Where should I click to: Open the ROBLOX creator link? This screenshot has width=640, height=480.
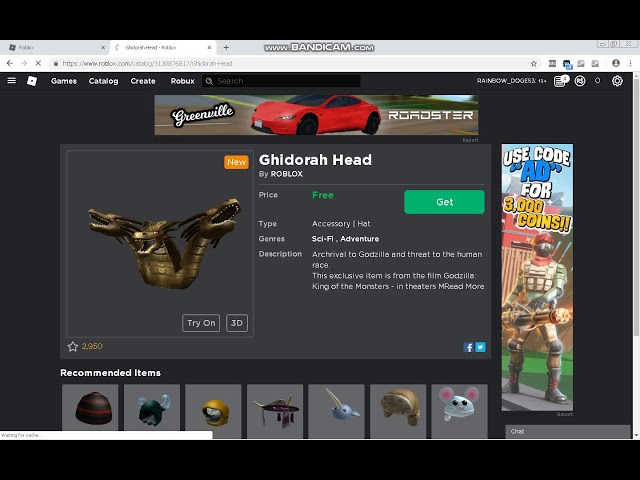coord(287,174)
